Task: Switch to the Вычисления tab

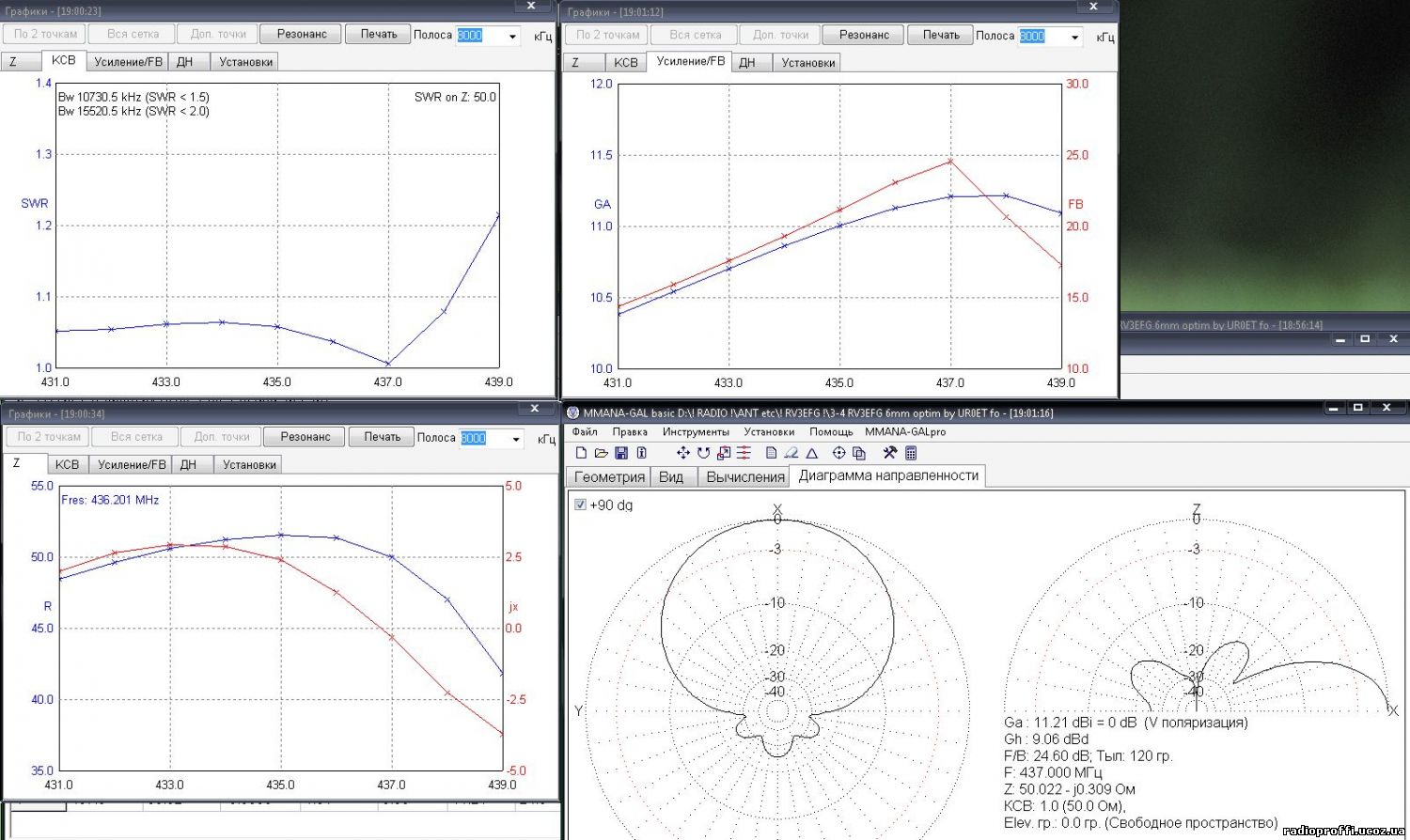Action: tap(744, 476)
